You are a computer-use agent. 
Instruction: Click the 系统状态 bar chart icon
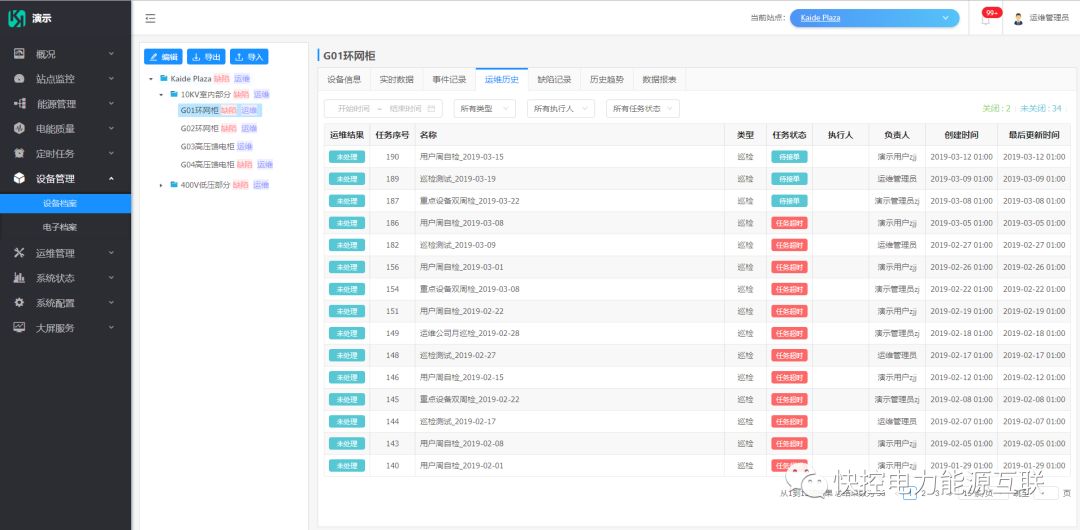point(19,278)
